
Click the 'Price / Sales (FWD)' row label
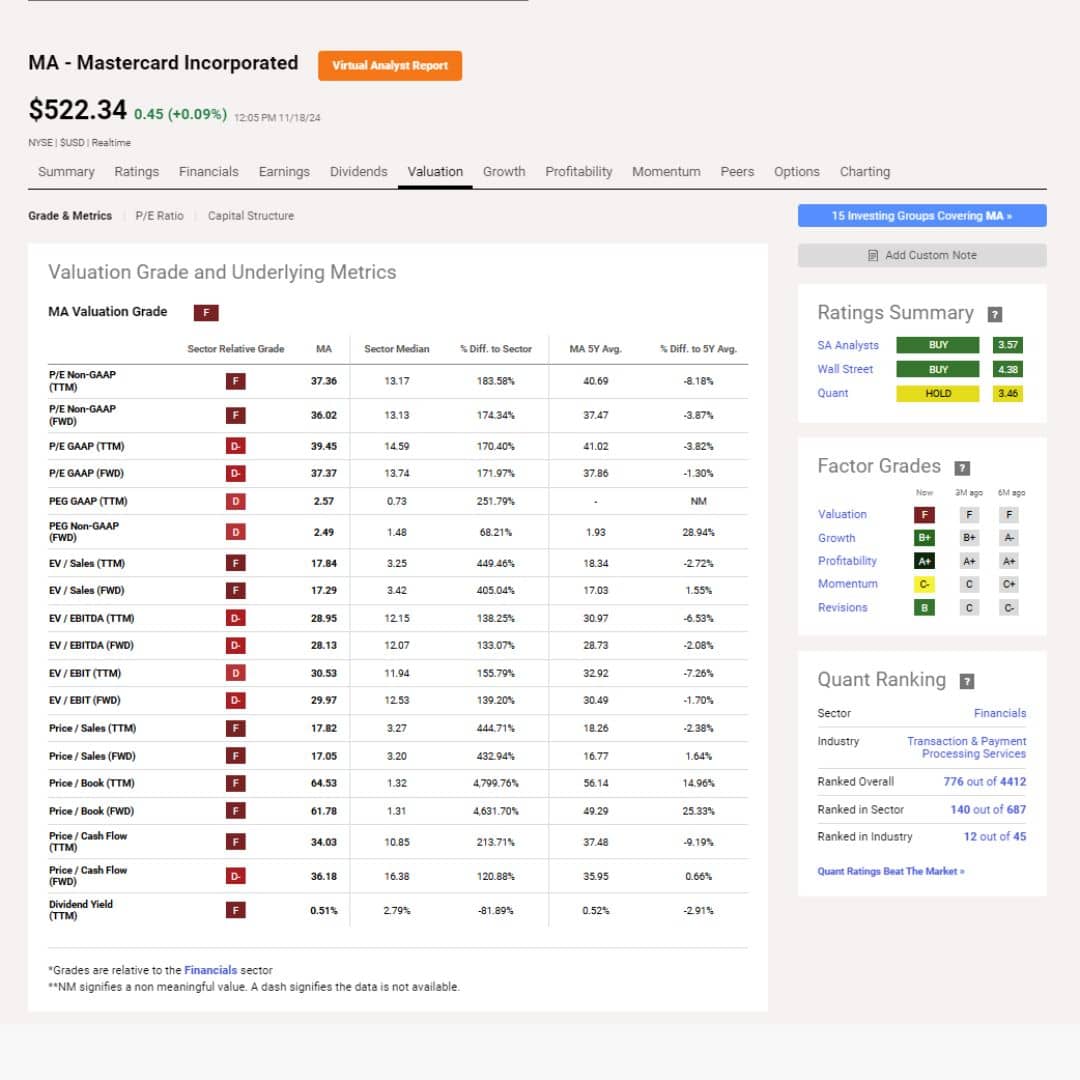tap(92, 756)
